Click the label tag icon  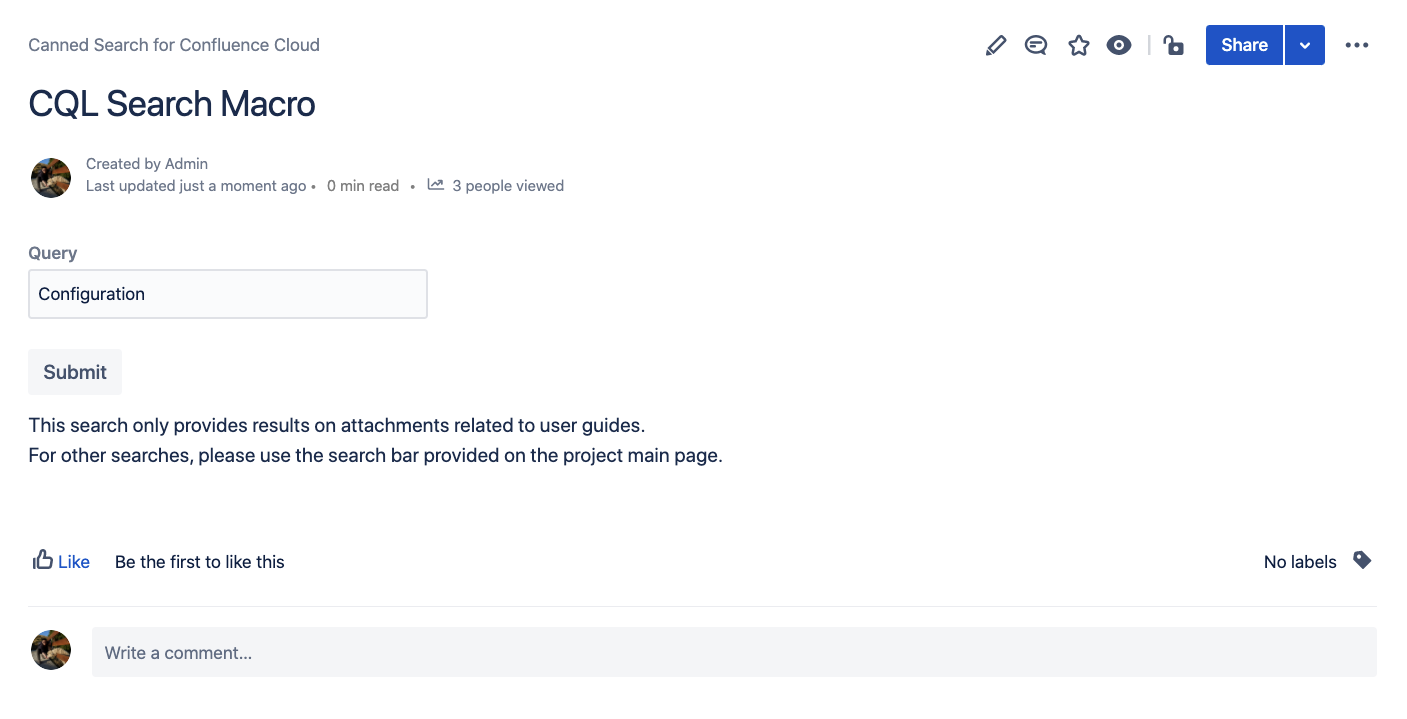pos(1361,560)
